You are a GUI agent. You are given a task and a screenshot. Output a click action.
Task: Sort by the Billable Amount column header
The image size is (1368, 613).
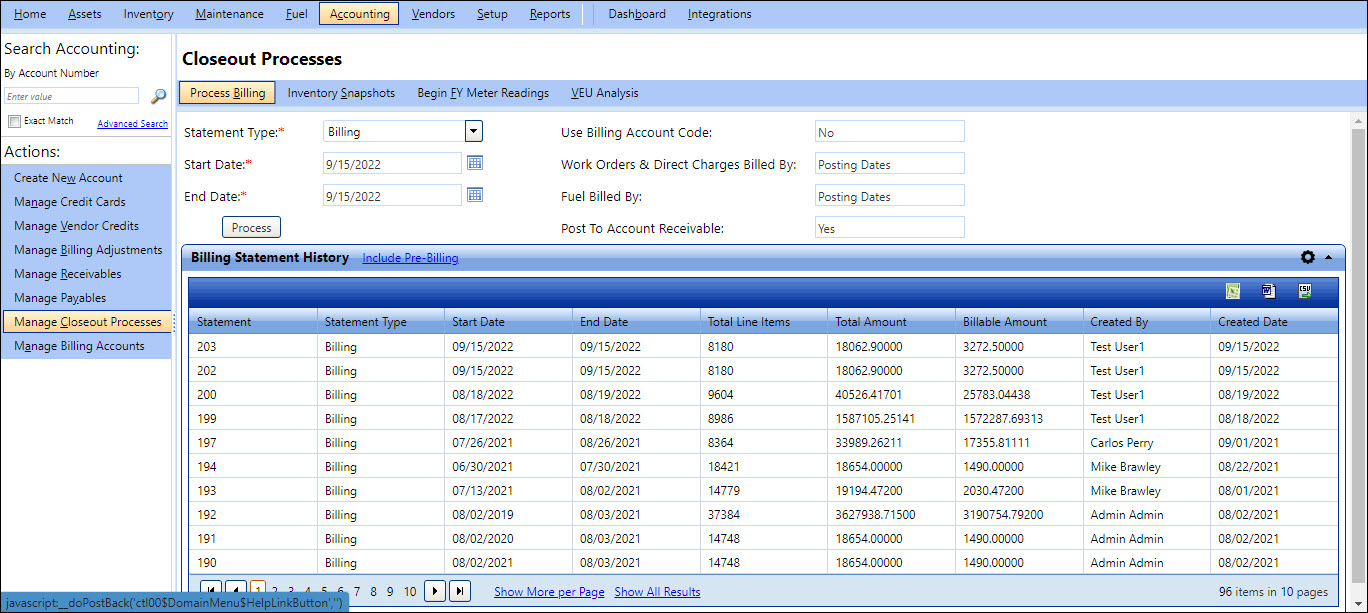1018,322
